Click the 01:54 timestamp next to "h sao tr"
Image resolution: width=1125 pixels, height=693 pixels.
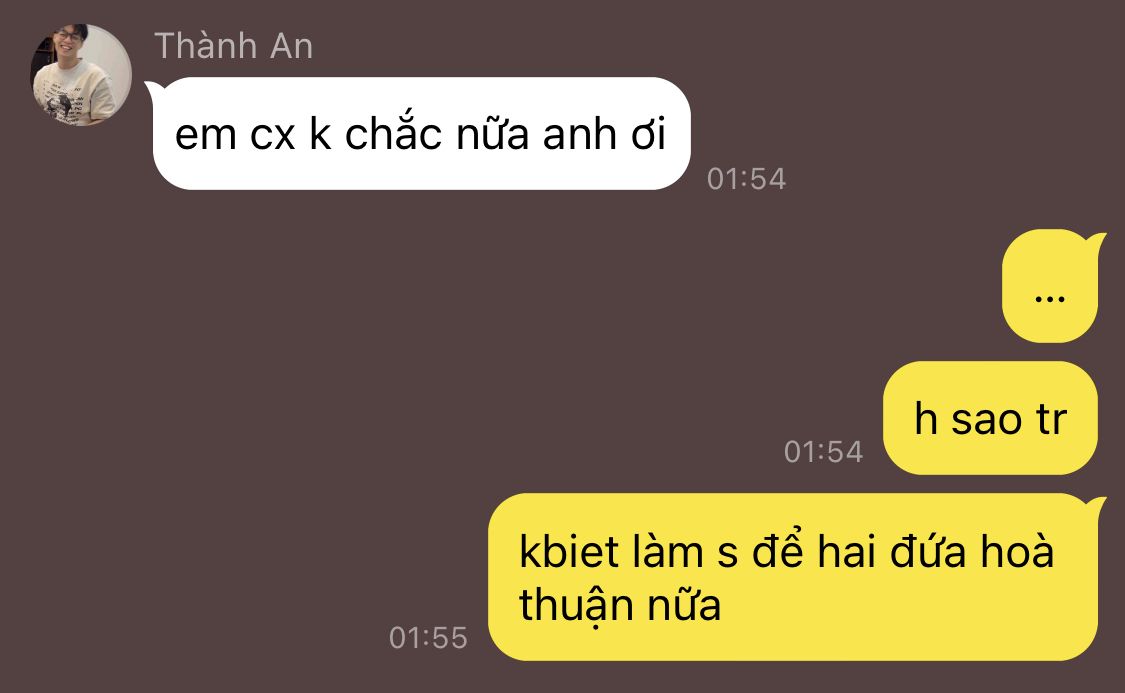point(823,452)
